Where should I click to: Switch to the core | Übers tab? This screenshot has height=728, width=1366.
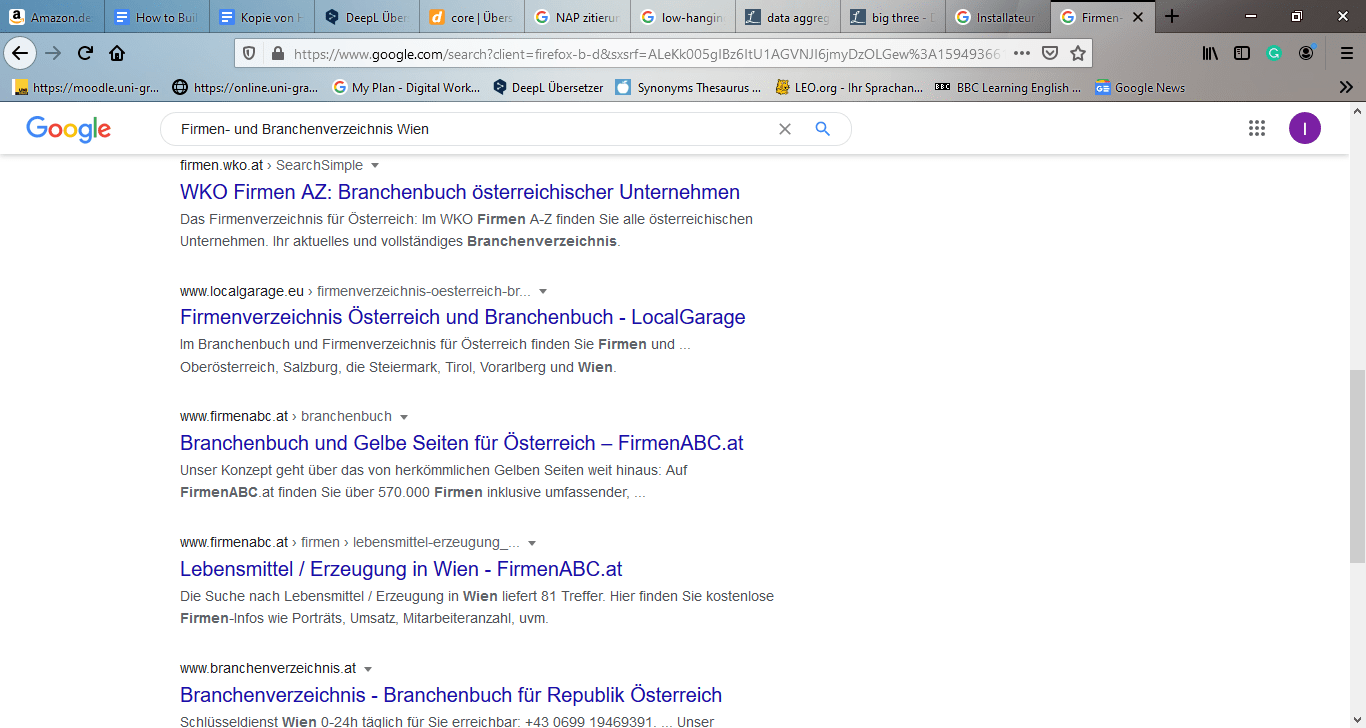472,17
